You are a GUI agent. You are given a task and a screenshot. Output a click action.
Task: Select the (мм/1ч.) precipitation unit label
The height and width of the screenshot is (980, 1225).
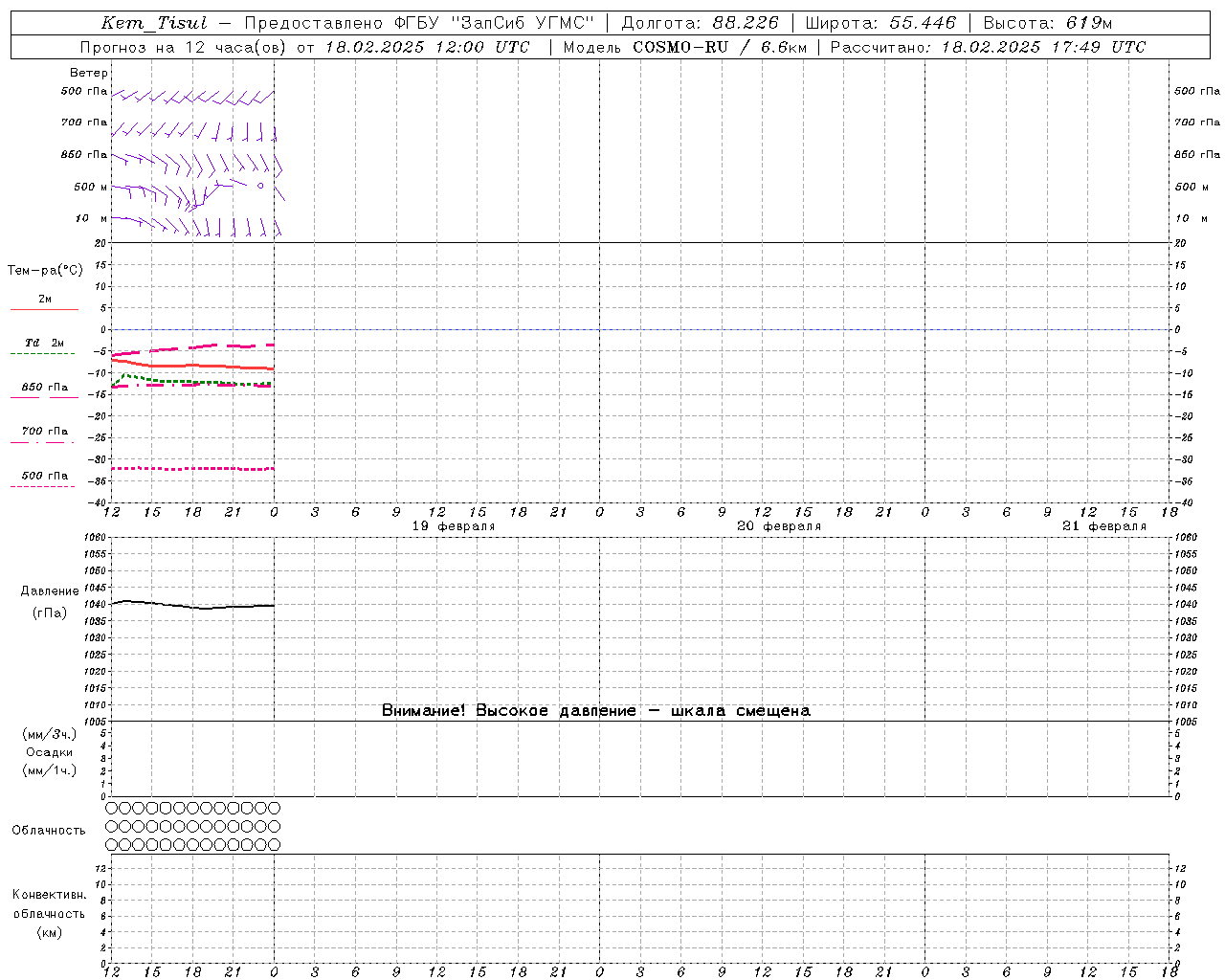[x=50, y=770]
